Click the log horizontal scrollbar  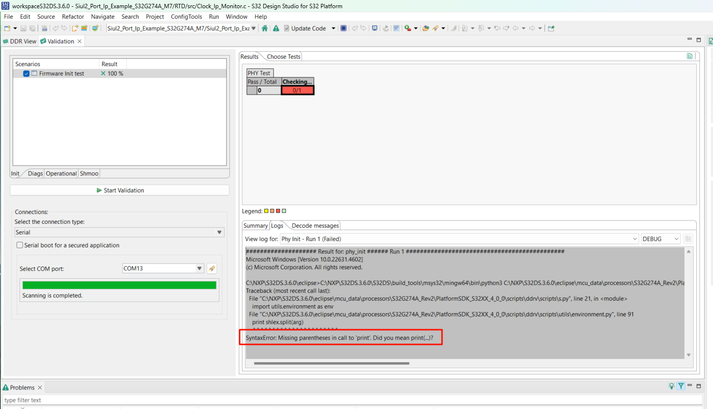(331, 363)
